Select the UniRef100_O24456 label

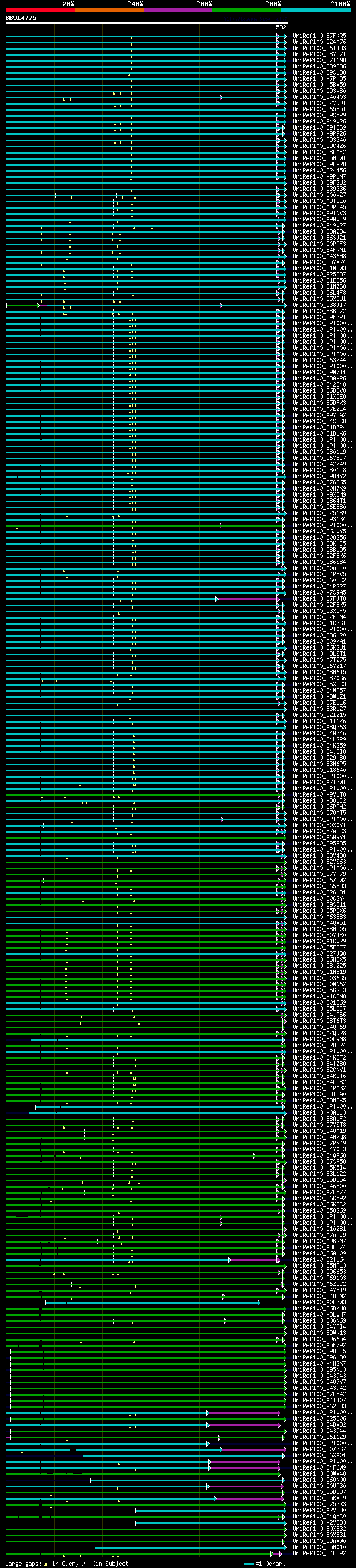319,170
